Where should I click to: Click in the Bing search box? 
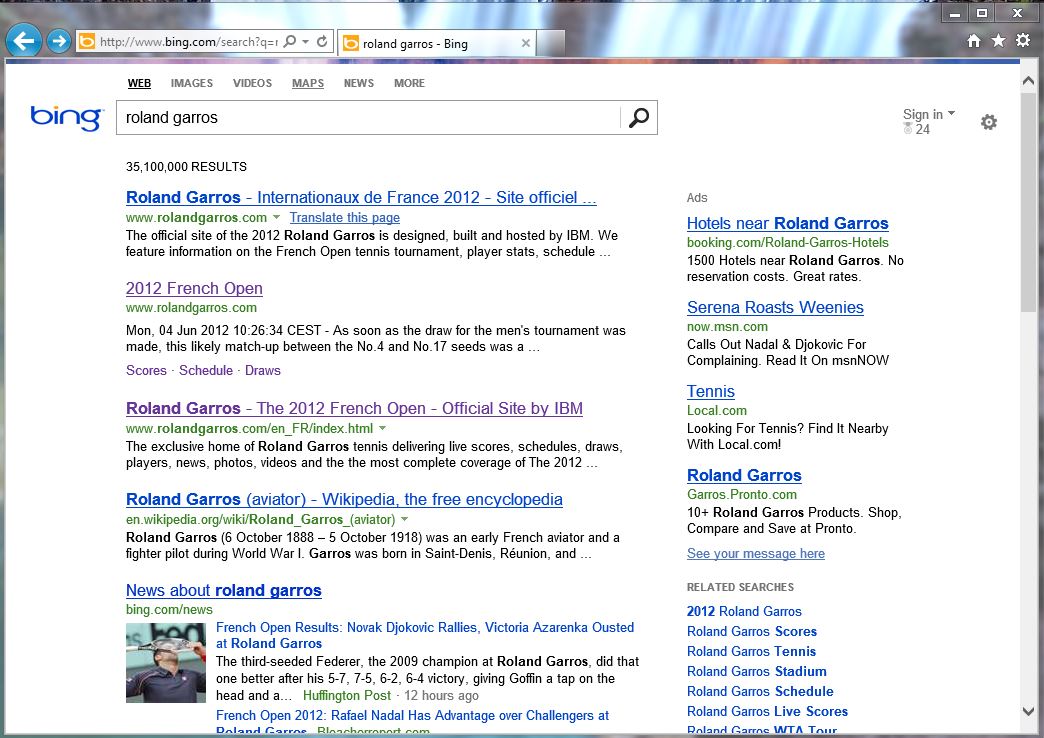(x=368, y=118)
